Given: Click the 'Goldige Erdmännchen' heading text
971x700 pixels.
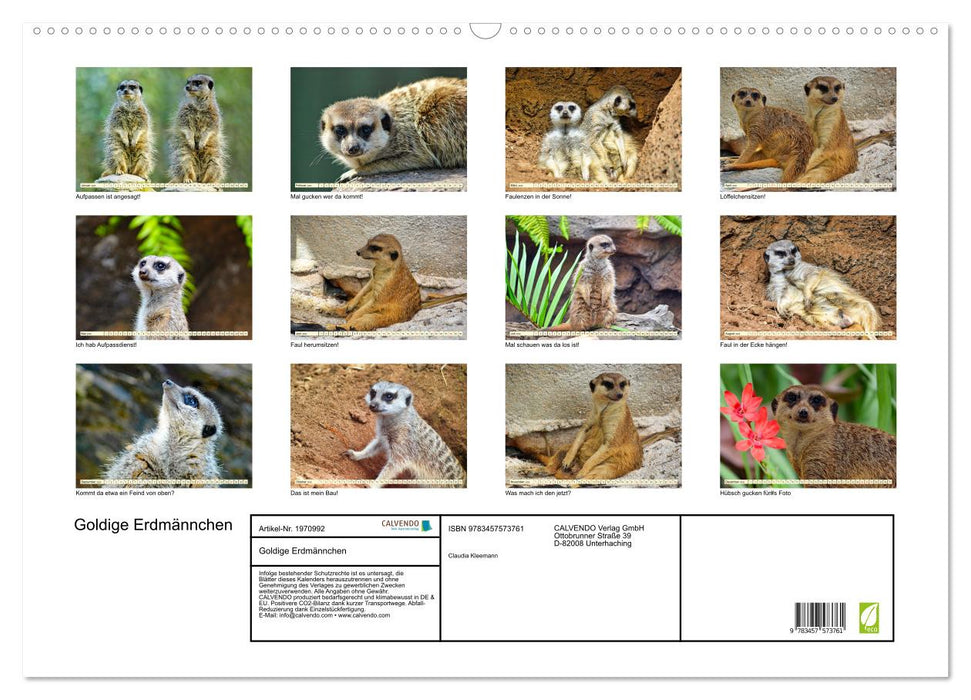Looking at the screenshot, I should [x=152, y=524].
